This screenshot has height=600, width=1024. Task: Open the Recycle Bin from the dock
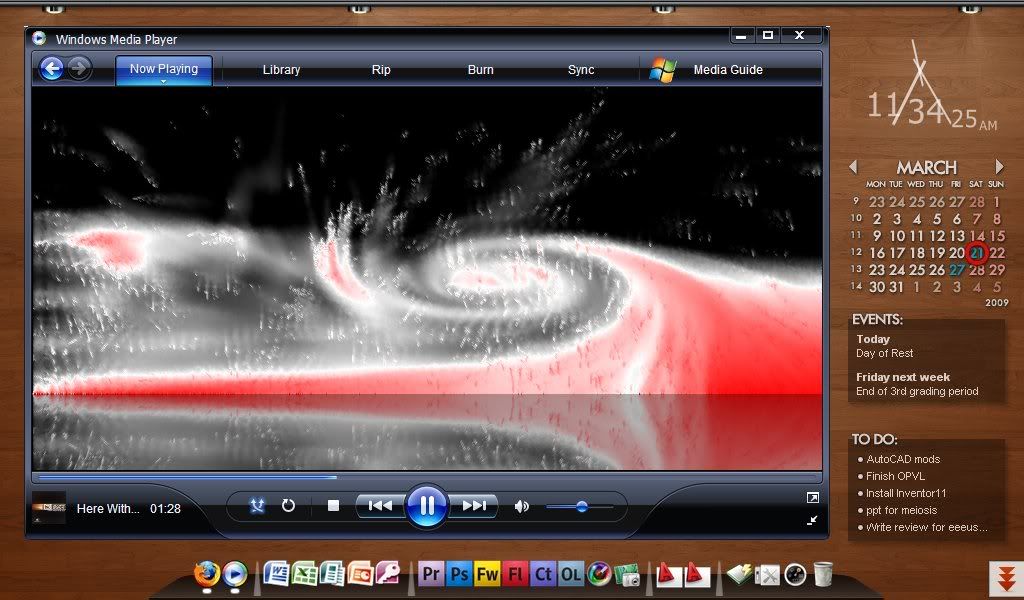(823, 574)
